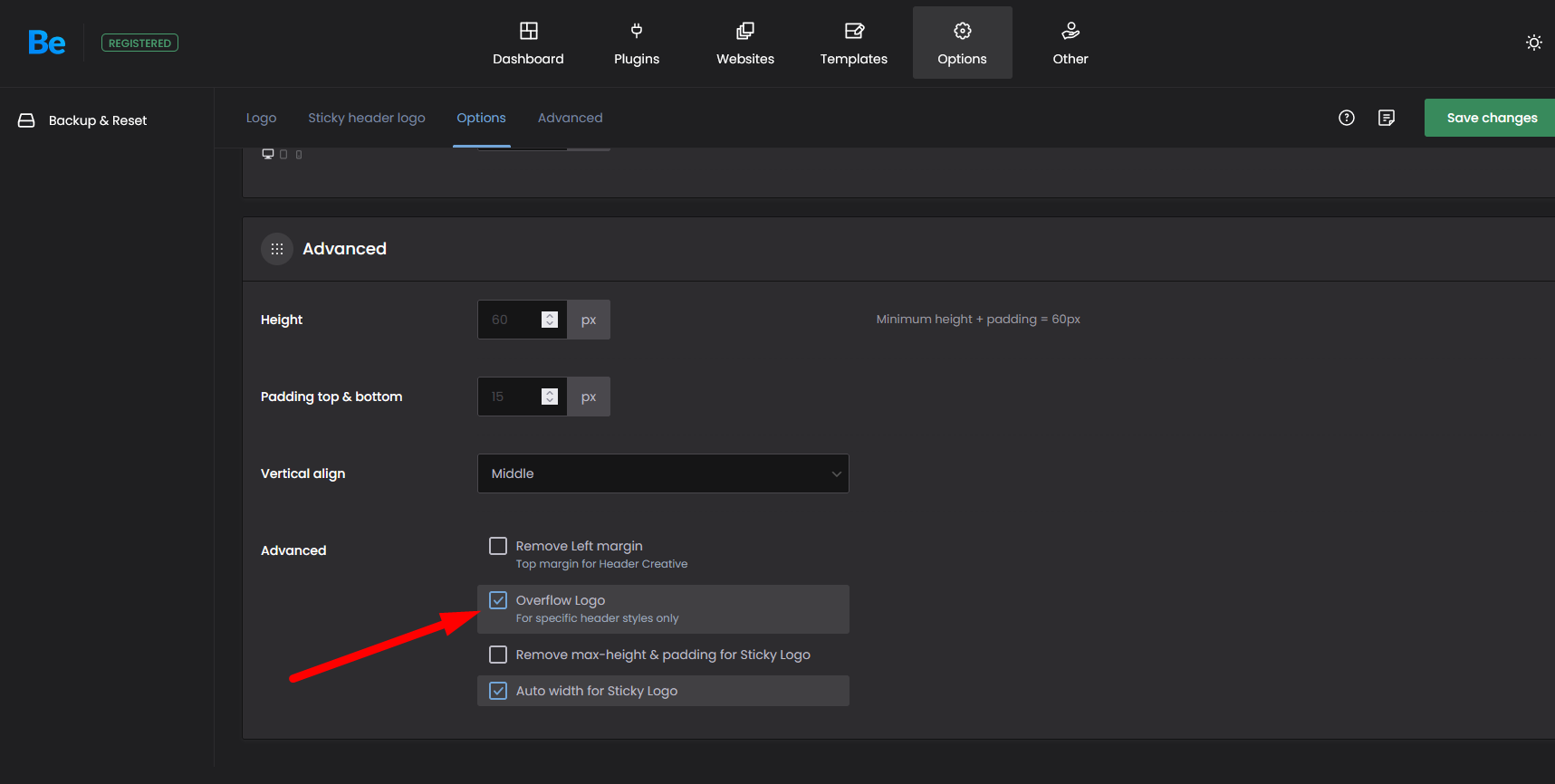This screenshot has height=784, width=1555.
Task: Go to the Websites section
Action: pos(745,43)
